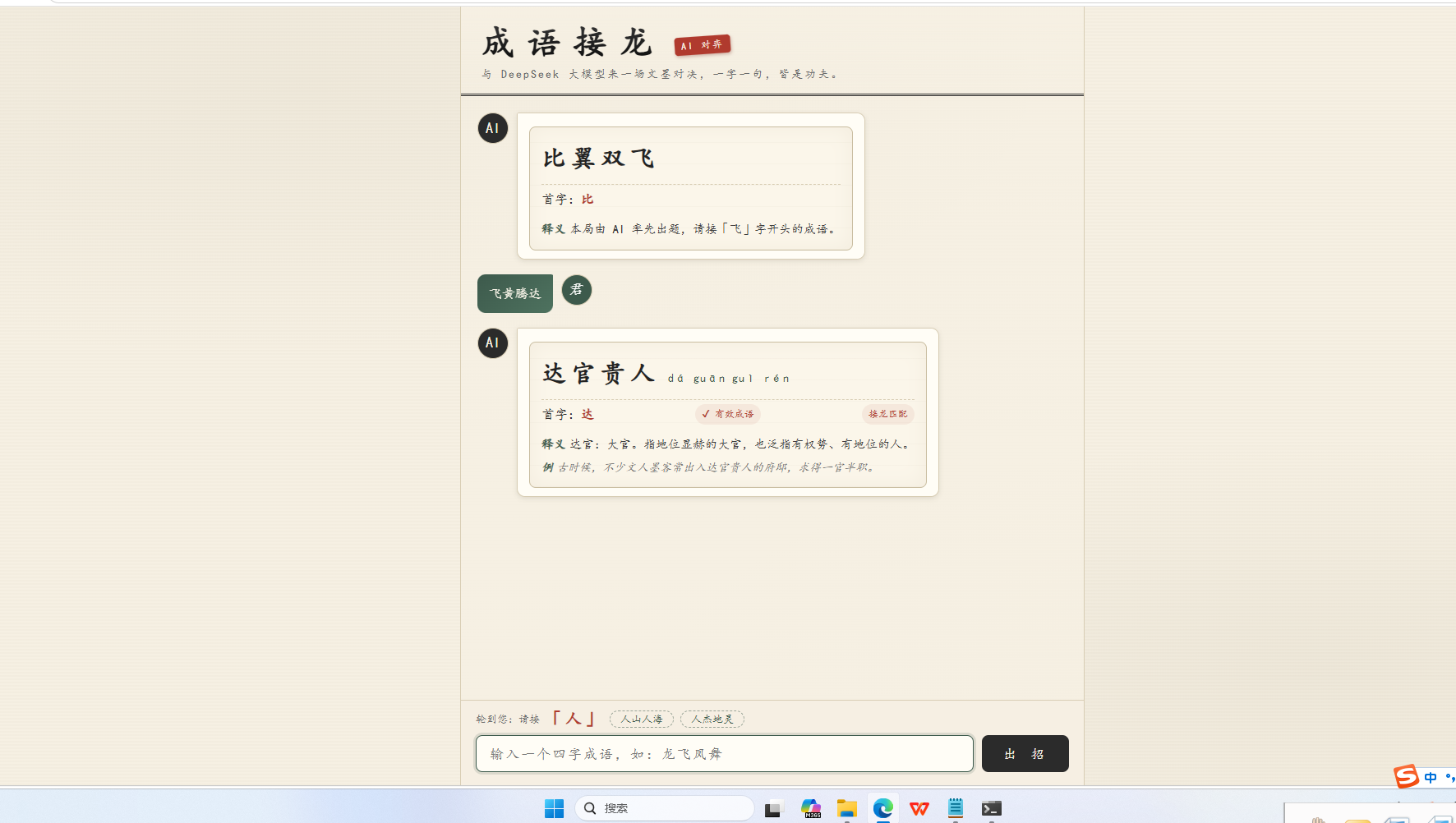1456x823 pixels.
Task: Click the 成语接龙 page title
Action: click(567, 43)
